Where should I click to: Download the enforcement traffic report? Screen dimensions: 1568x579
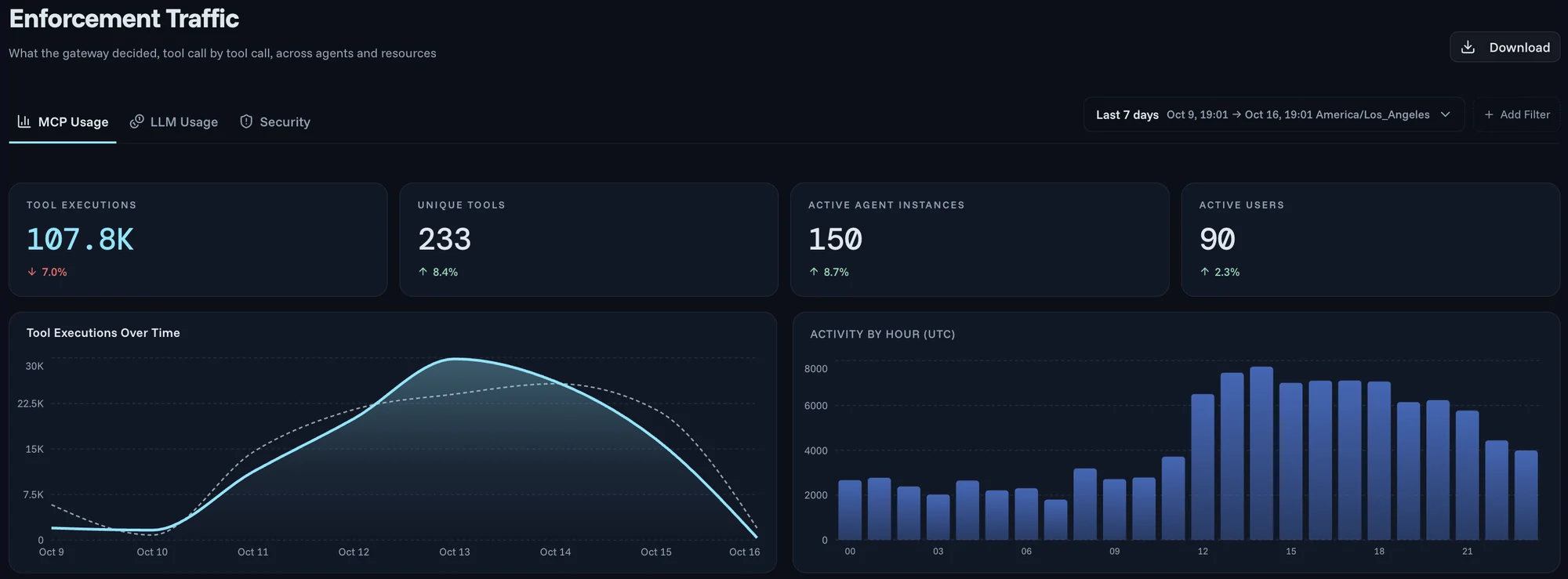tap(1504, 47)
